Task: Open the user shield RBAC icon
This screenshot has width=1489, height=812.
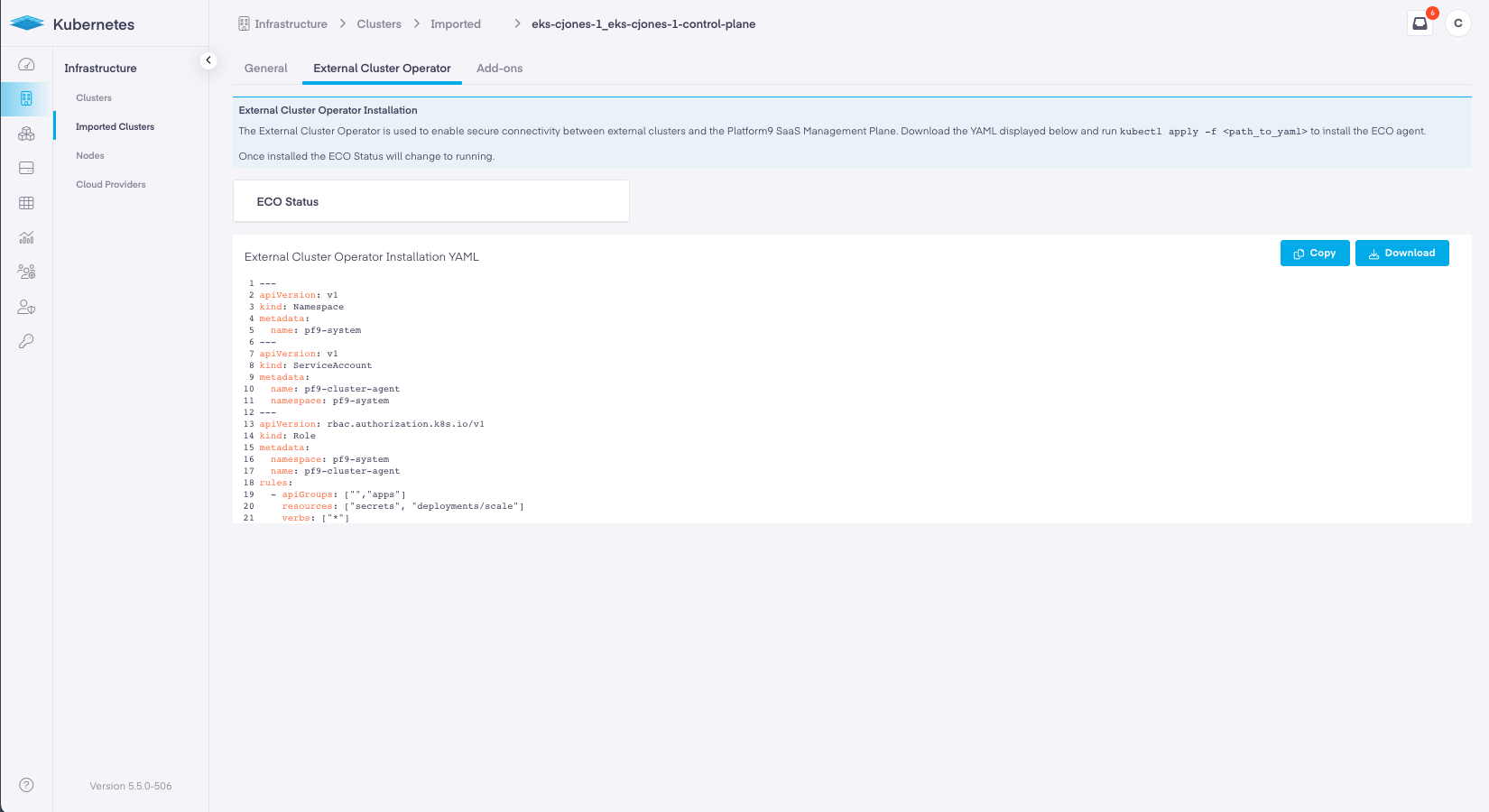Action: (26, 308)
